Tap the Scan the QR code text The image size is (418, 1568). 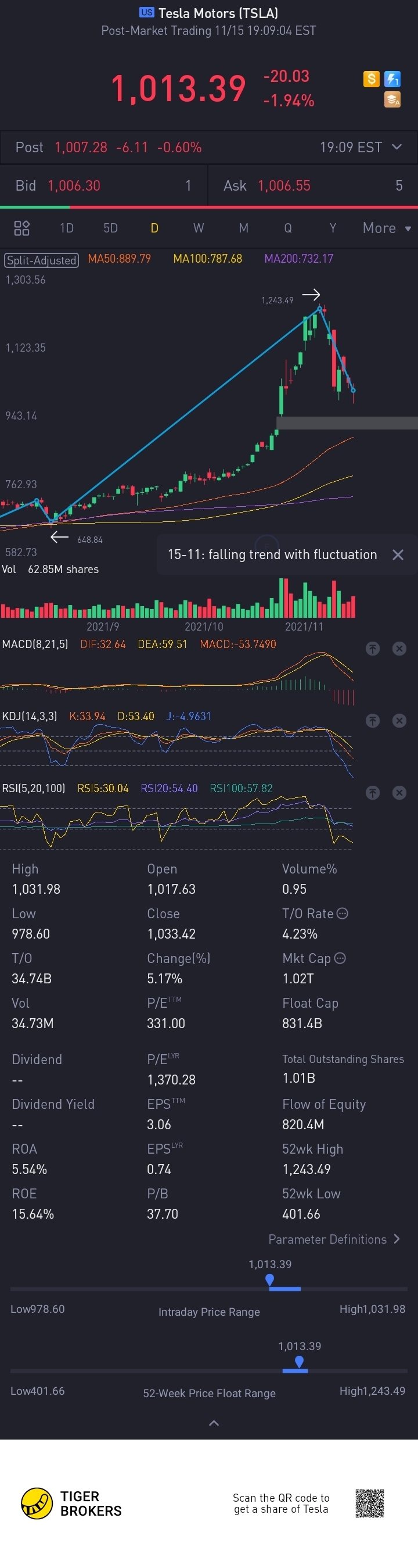pos(281,1503)
